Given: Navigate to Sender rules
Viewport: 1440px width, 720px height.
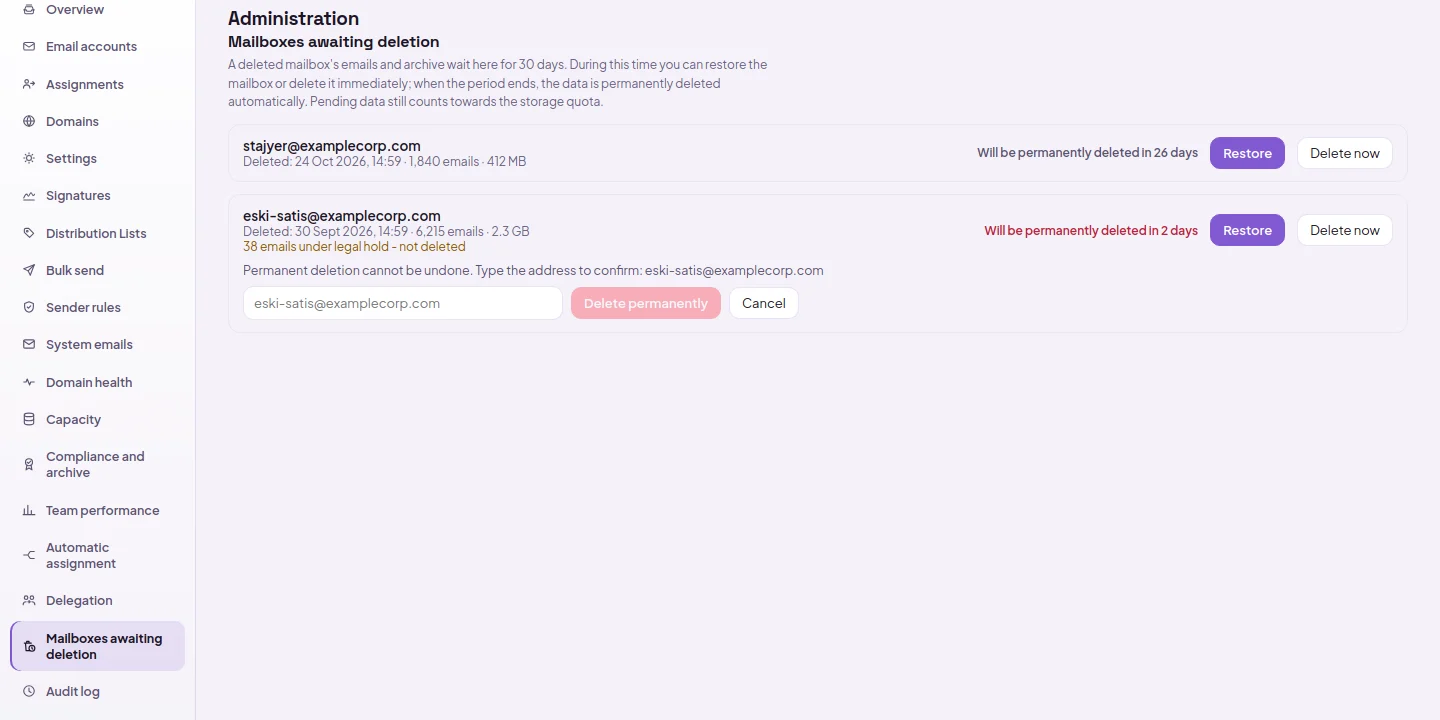Looking at the screenshot, I should pyautogui.click(x=98, y=307).
